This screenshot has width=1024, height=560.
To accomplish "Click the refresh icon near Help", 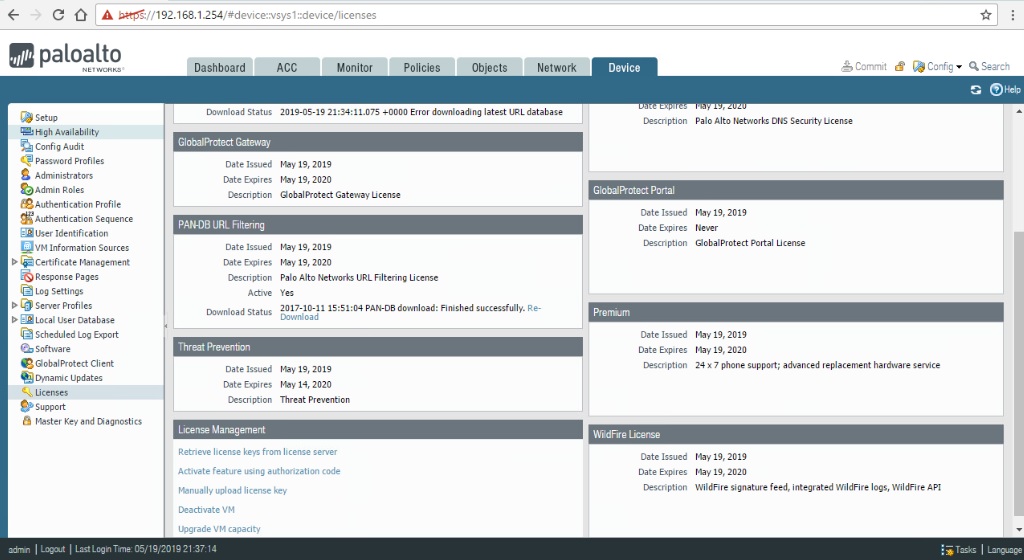I will click(x=976, y=90).
